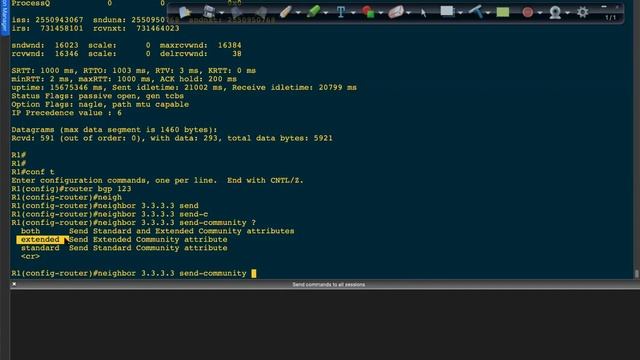Click 'Option Flags: nagle, path mtu capable' line
Image resolution: width=640 pixels, height=360 pixels.
click(x=100, y=104)
